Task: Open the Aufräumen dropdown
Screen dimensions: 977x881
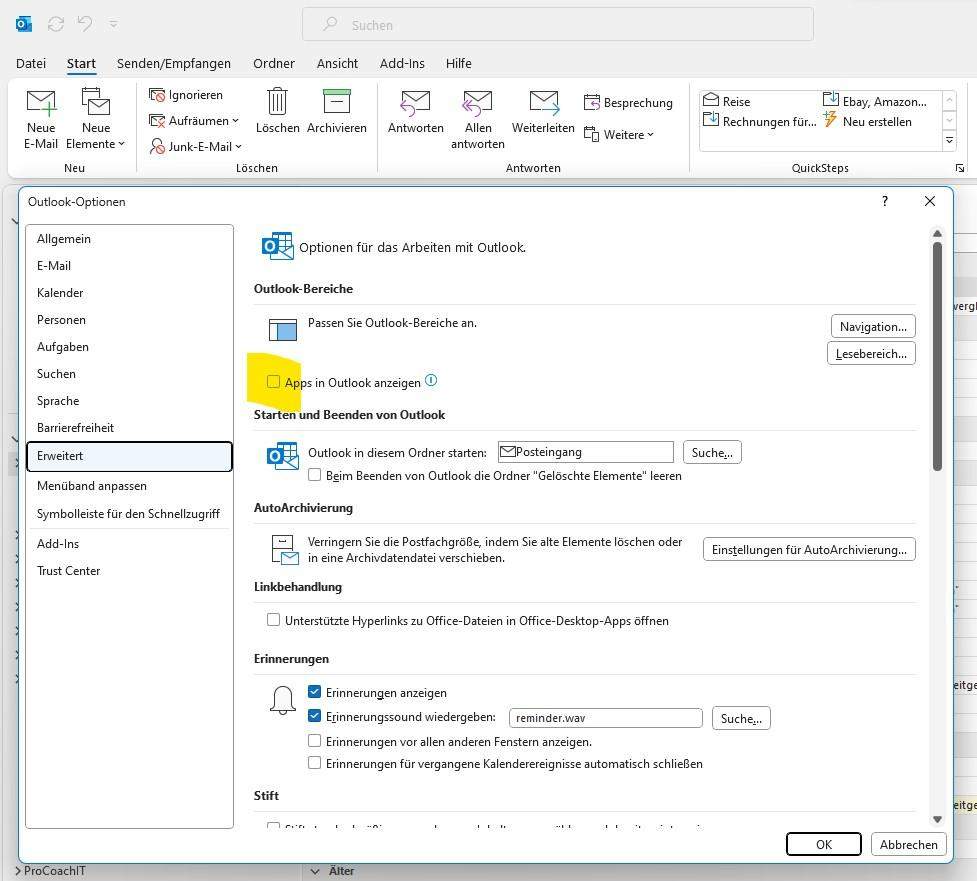Action: click(194, 120)
